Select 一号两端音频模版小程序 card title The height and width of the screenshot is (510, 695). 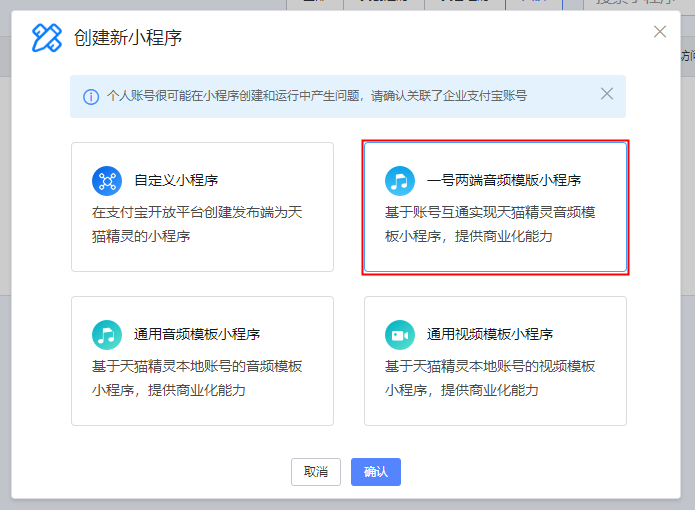[x=504, y=180]
